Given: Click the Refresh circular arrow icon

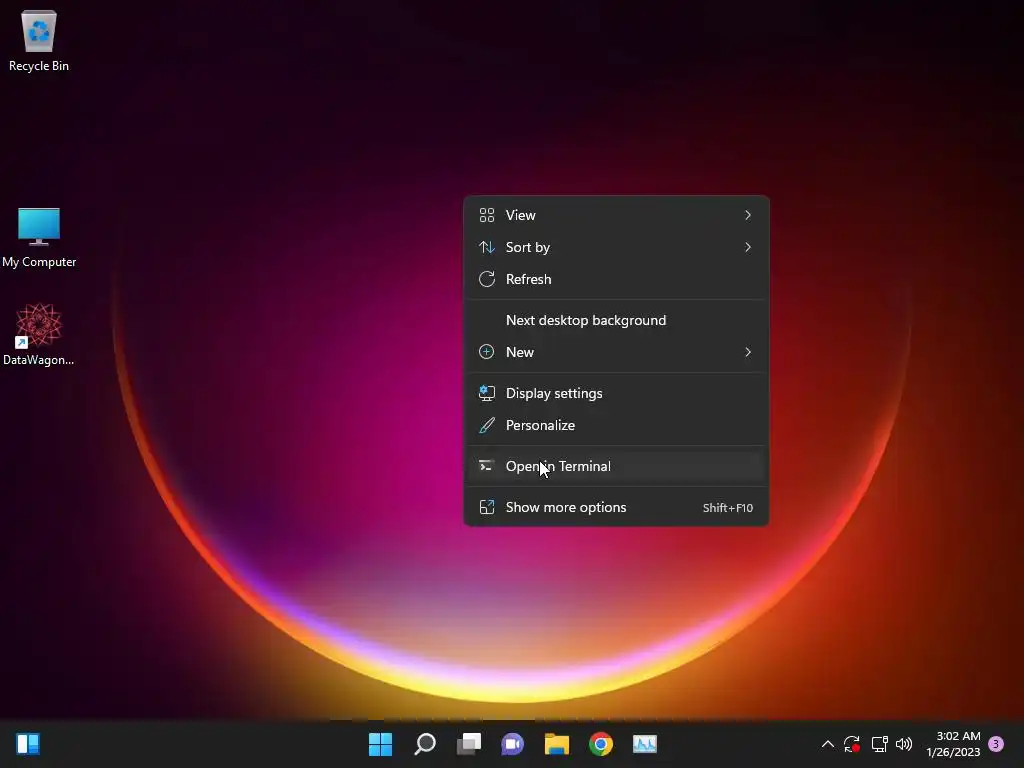Looking at the screenshot, I should [487, 279].
